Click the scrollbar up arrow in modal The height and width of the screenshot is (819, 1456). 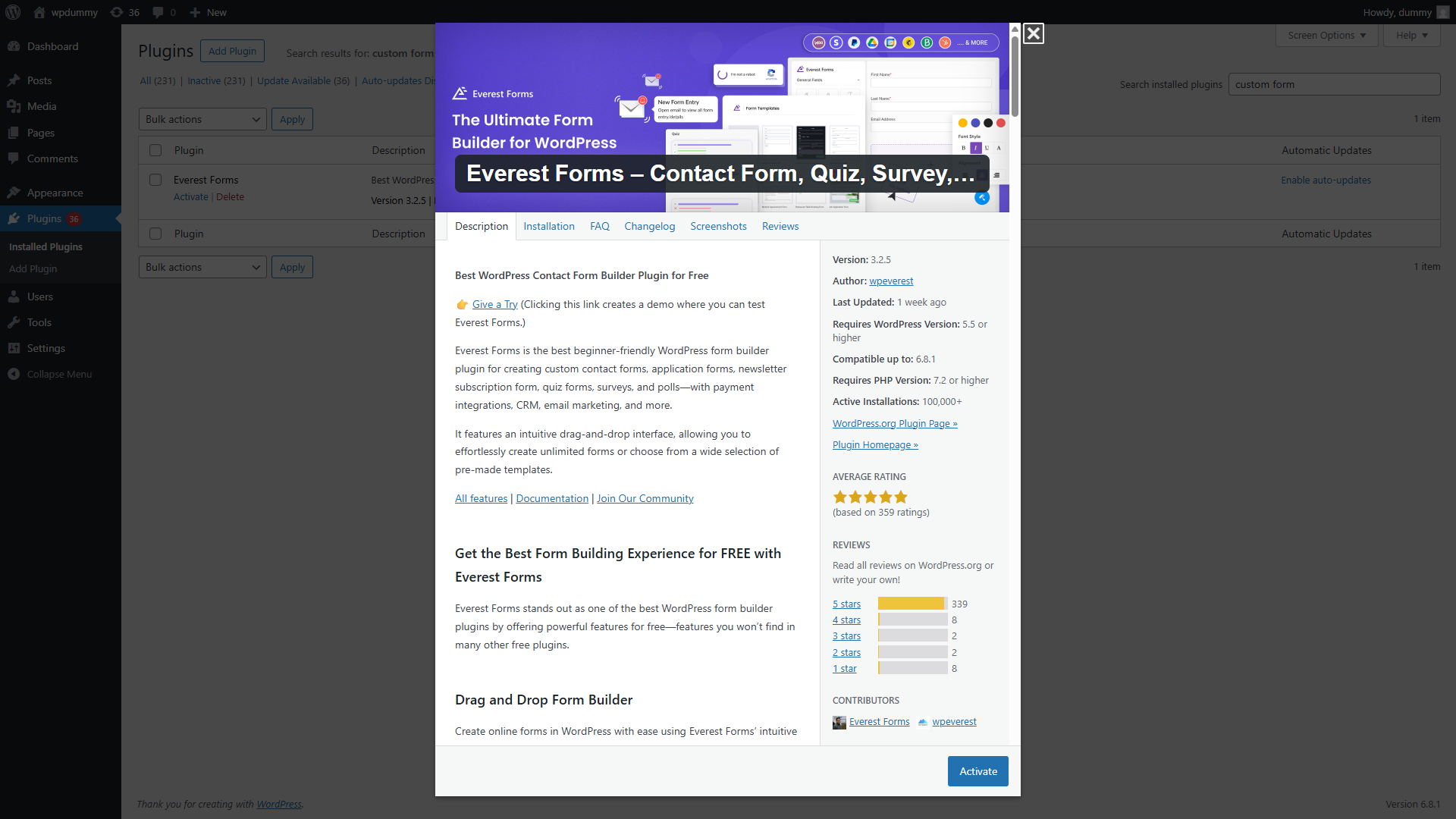pyautogui.click(x=1015, y=29)
